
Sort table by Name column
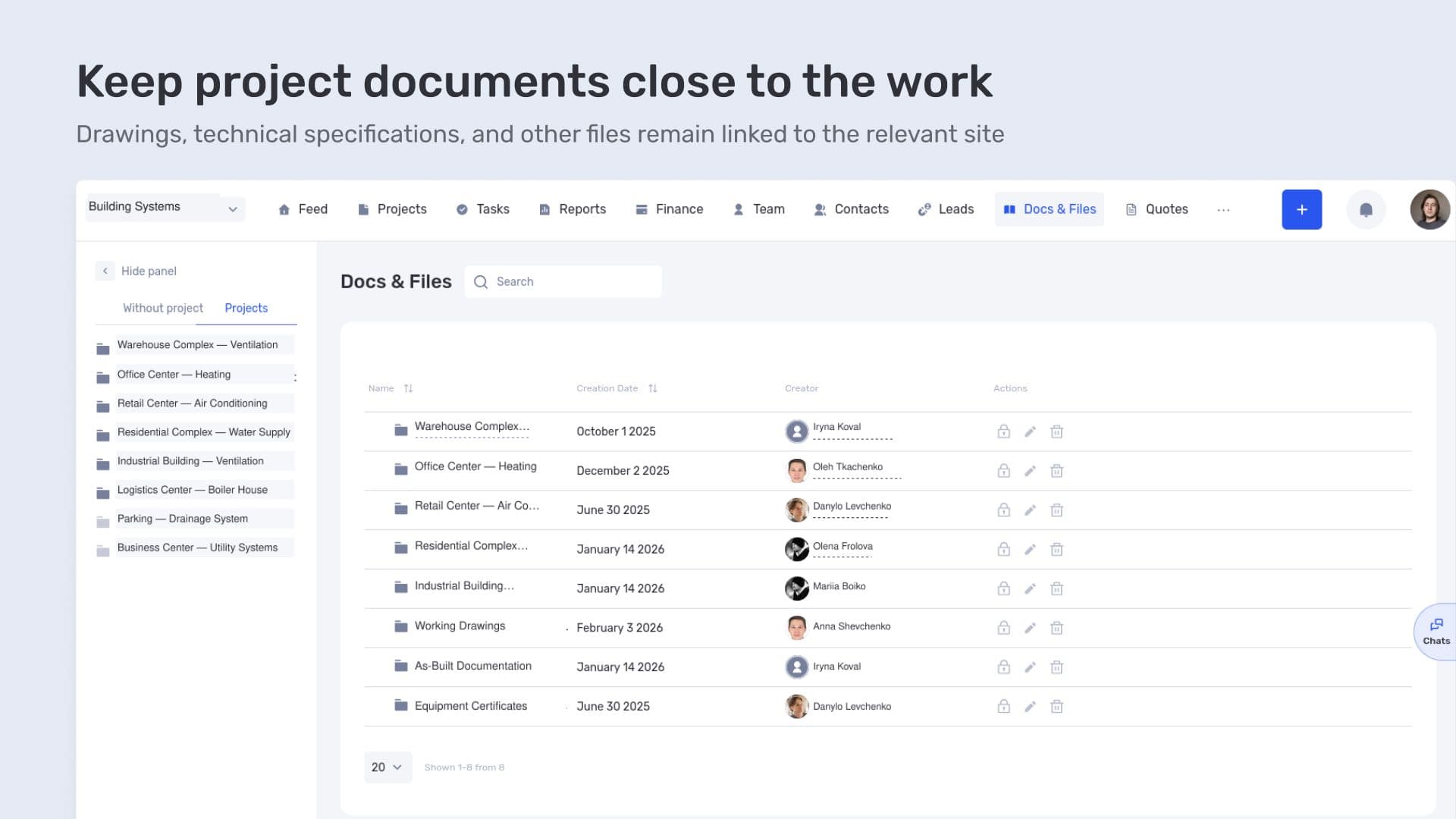click(408, 388)
